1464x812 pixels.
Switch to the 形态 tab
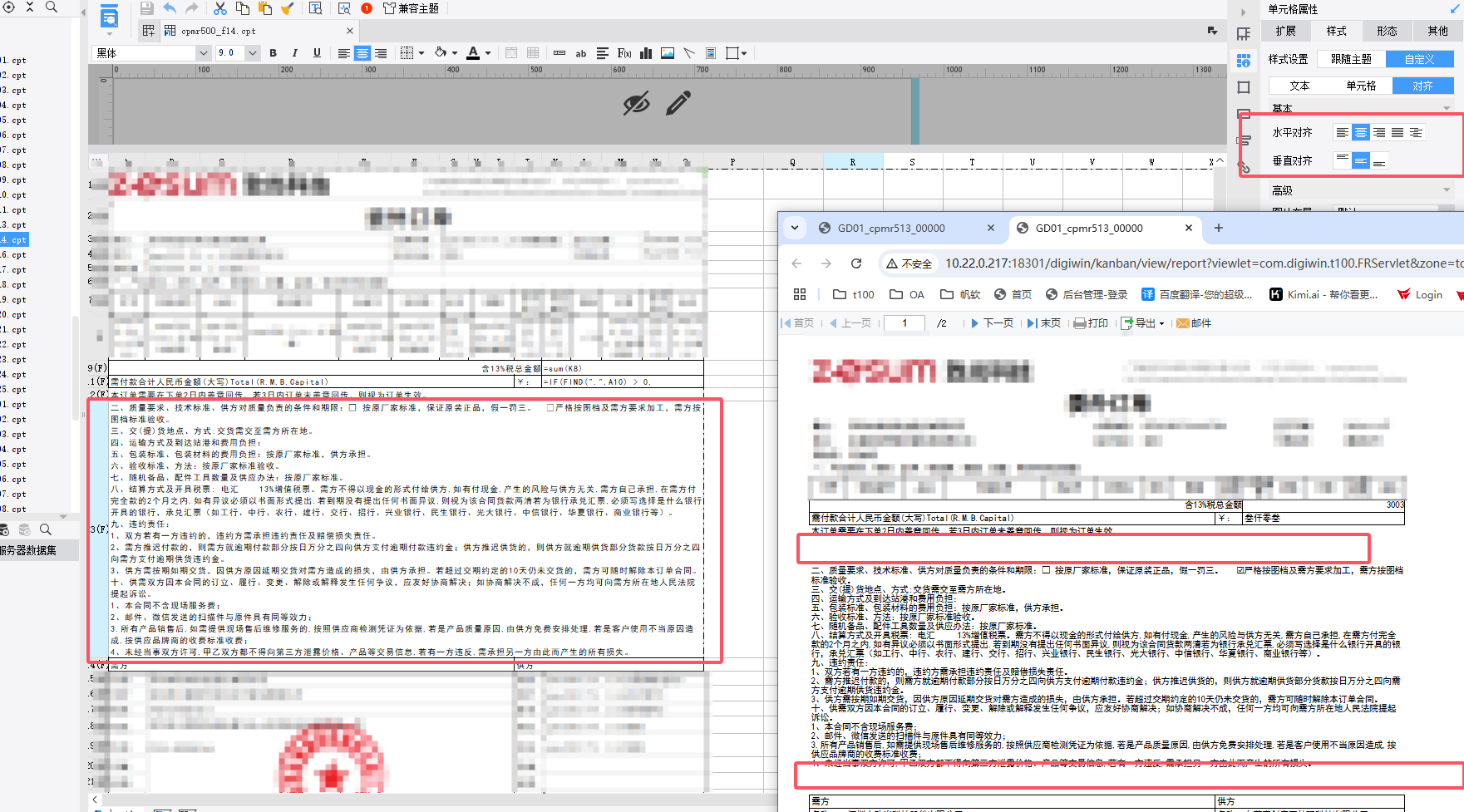click(1388, 31)
